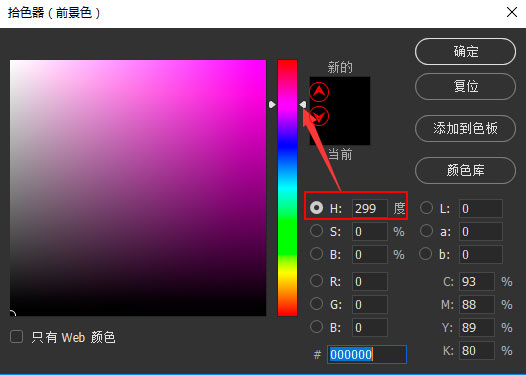Confirm color with the 确定 button
Viewport: 526px width, 375px height.
click(465, 52)
